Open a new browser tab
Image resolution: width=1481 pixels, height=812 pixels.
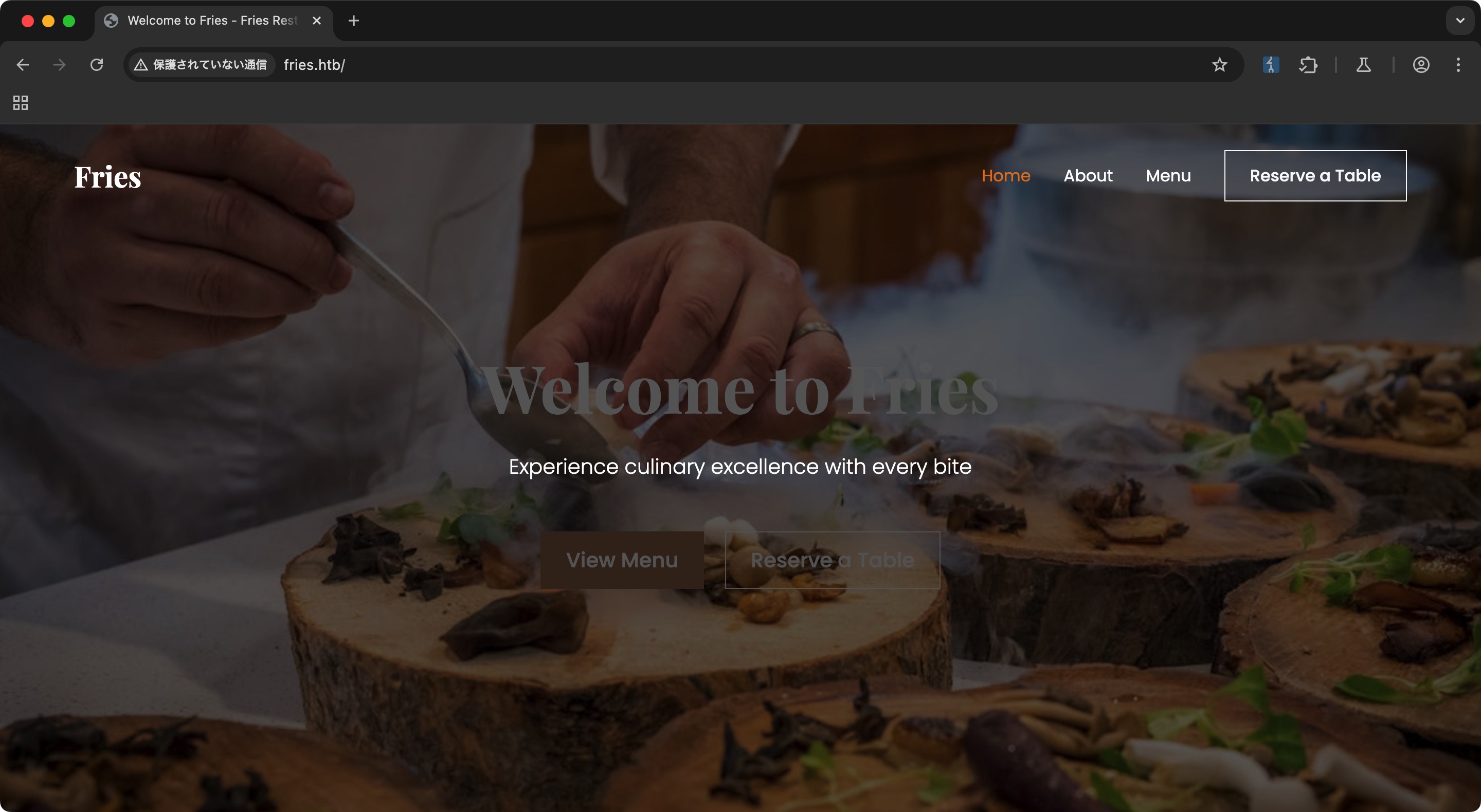[x=354, y=21]
